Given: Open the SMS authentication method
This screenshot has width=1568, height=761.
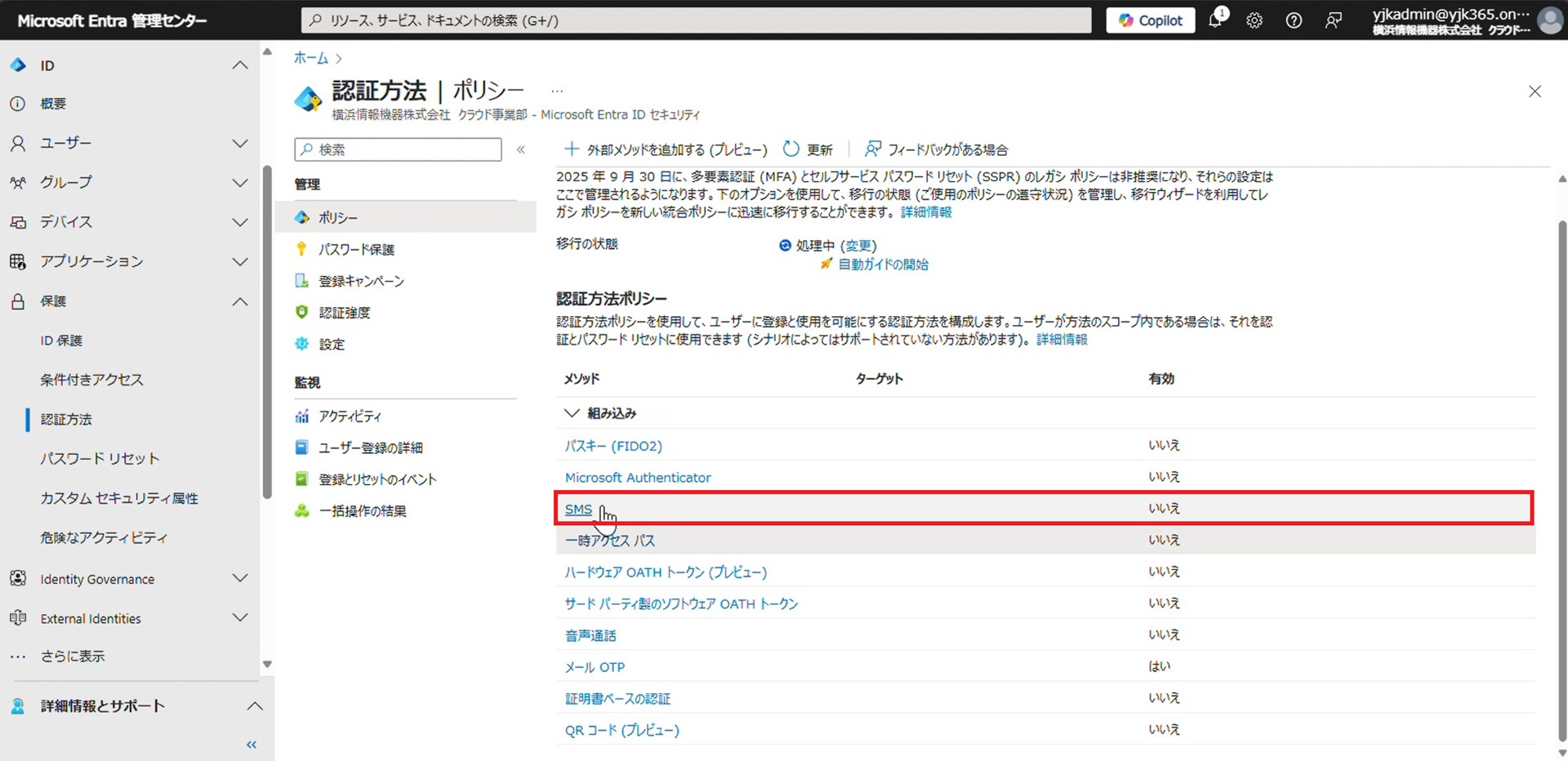Looking at the screenshot, I should [578, 510].
